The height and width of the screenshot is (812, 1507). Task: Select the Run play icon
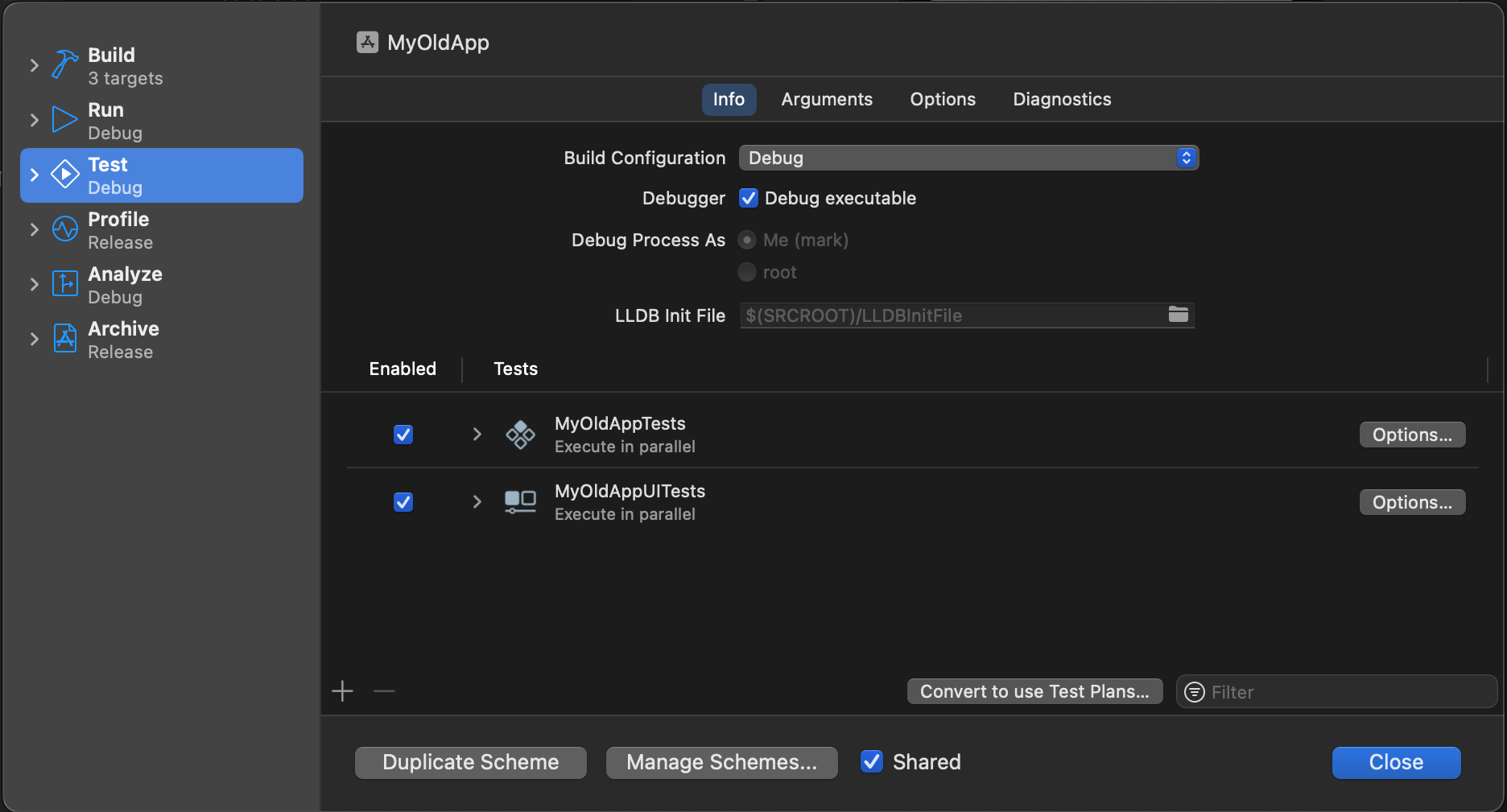pyautogui.click(x=64, y=119)
